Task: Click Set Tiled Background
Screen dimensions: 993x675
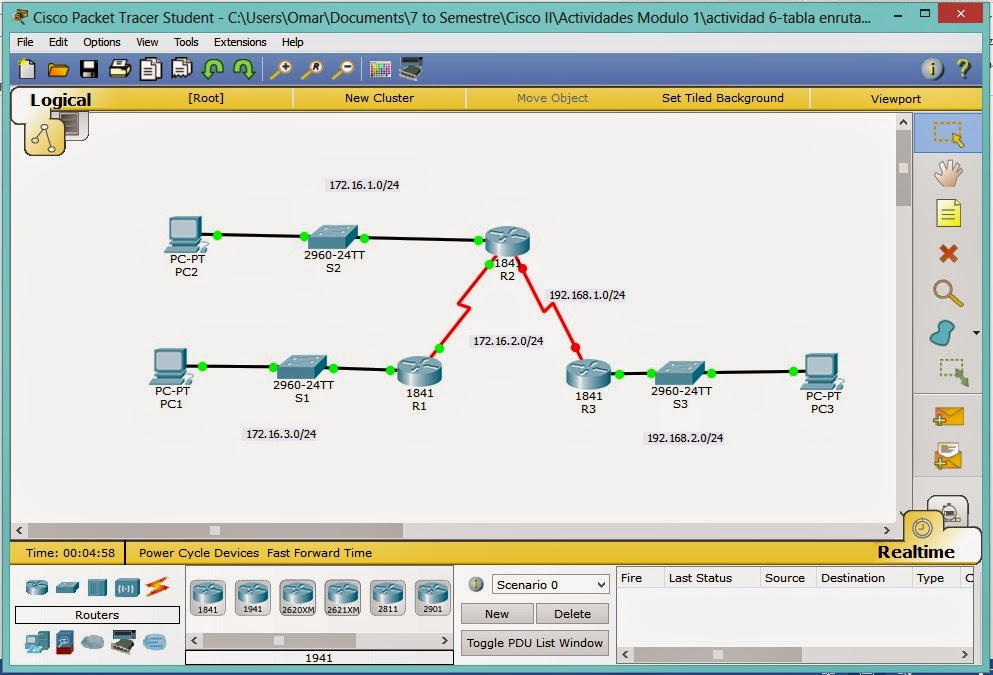Action: point(723,98)
